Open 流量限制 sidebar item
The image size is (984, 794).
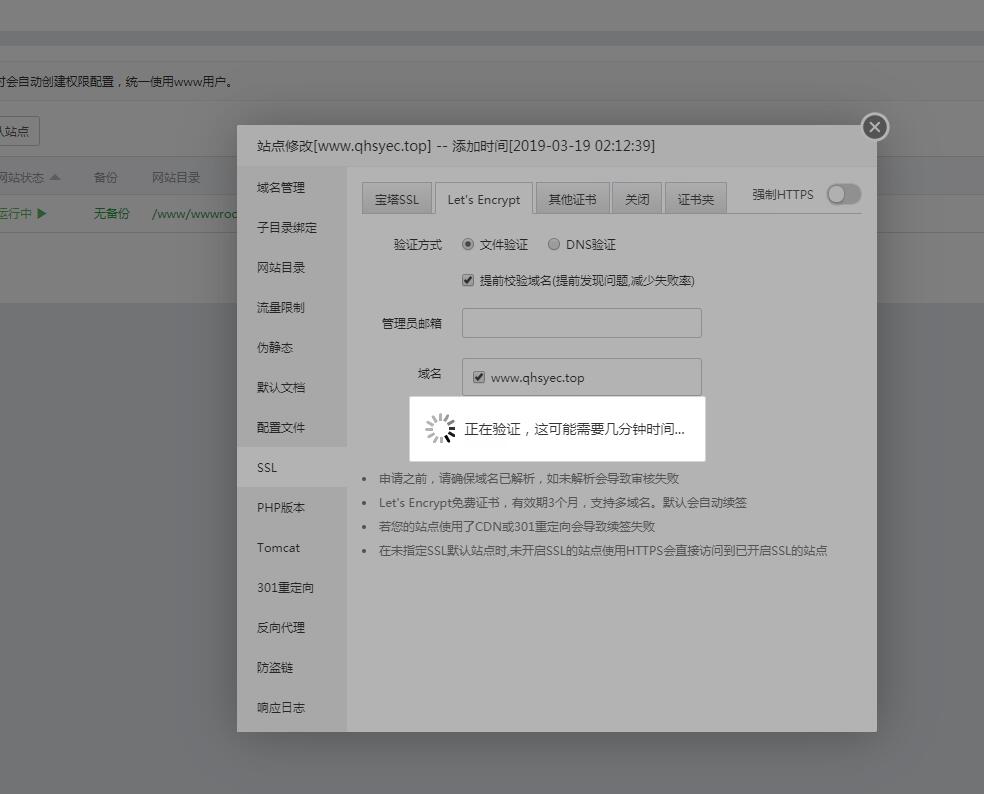coord(292,307)
